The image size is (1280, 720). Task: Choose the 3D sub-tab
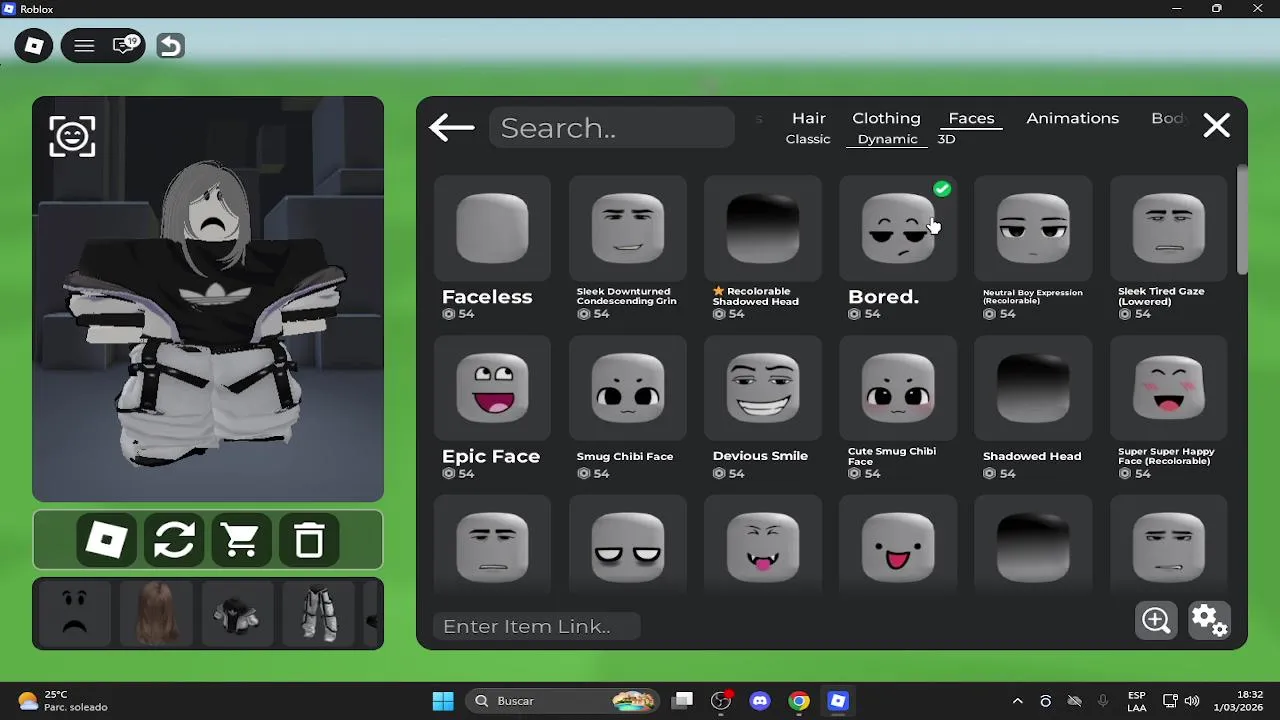tap(946, 139)
